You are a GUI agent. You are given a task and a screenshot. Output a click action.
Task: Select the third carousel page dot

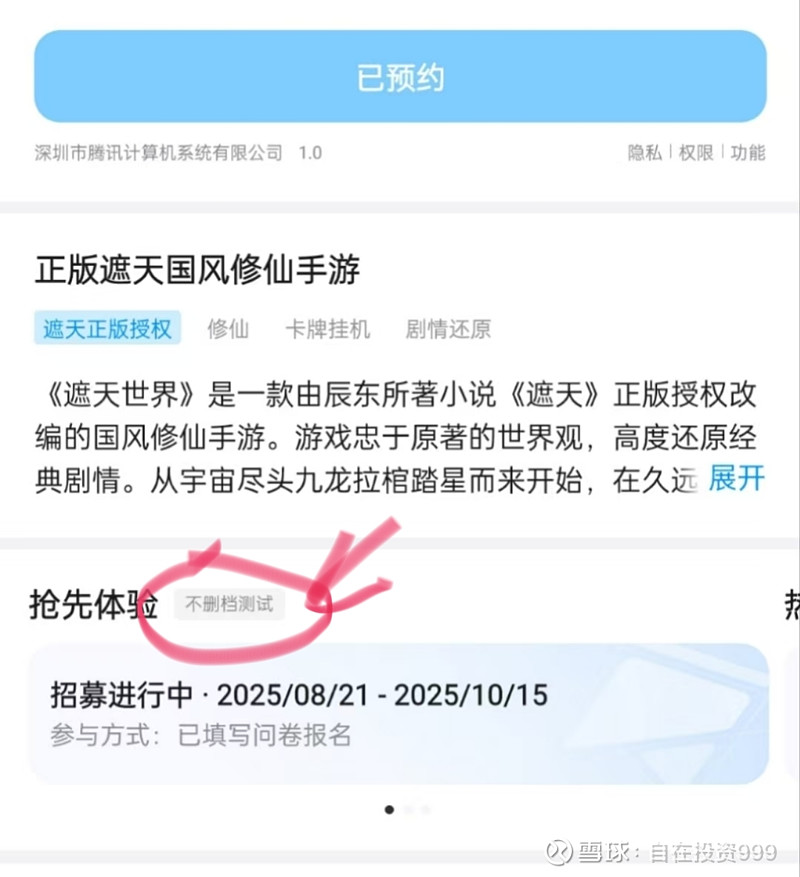coord(426,809)
